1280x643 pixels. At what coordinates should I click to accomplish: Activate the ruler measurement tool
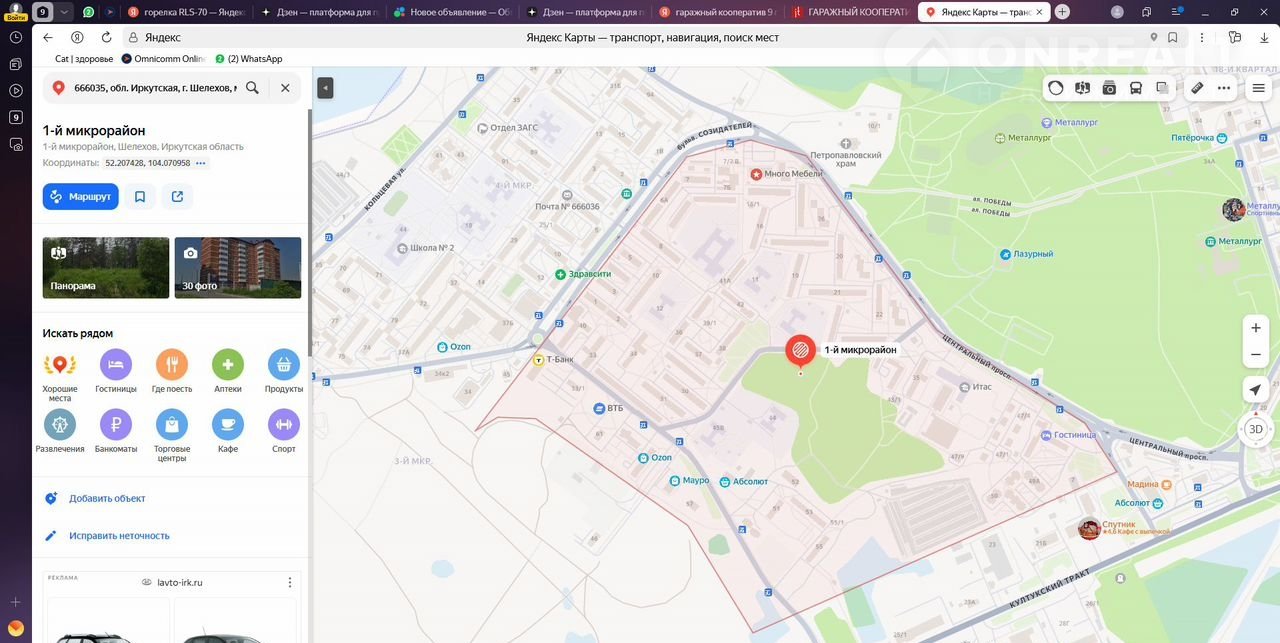pos(1197,88)
